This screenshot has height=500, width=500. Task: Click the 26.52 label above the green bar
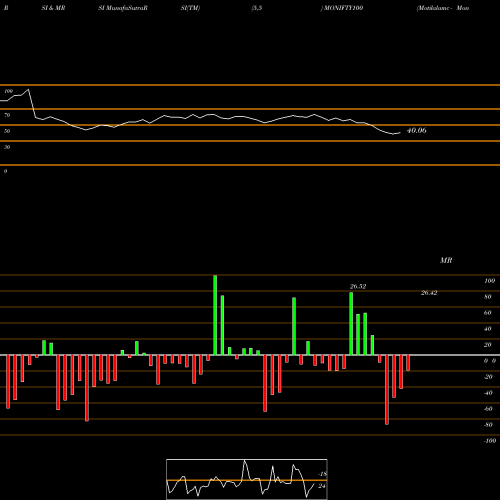click(x=358, y=286)
